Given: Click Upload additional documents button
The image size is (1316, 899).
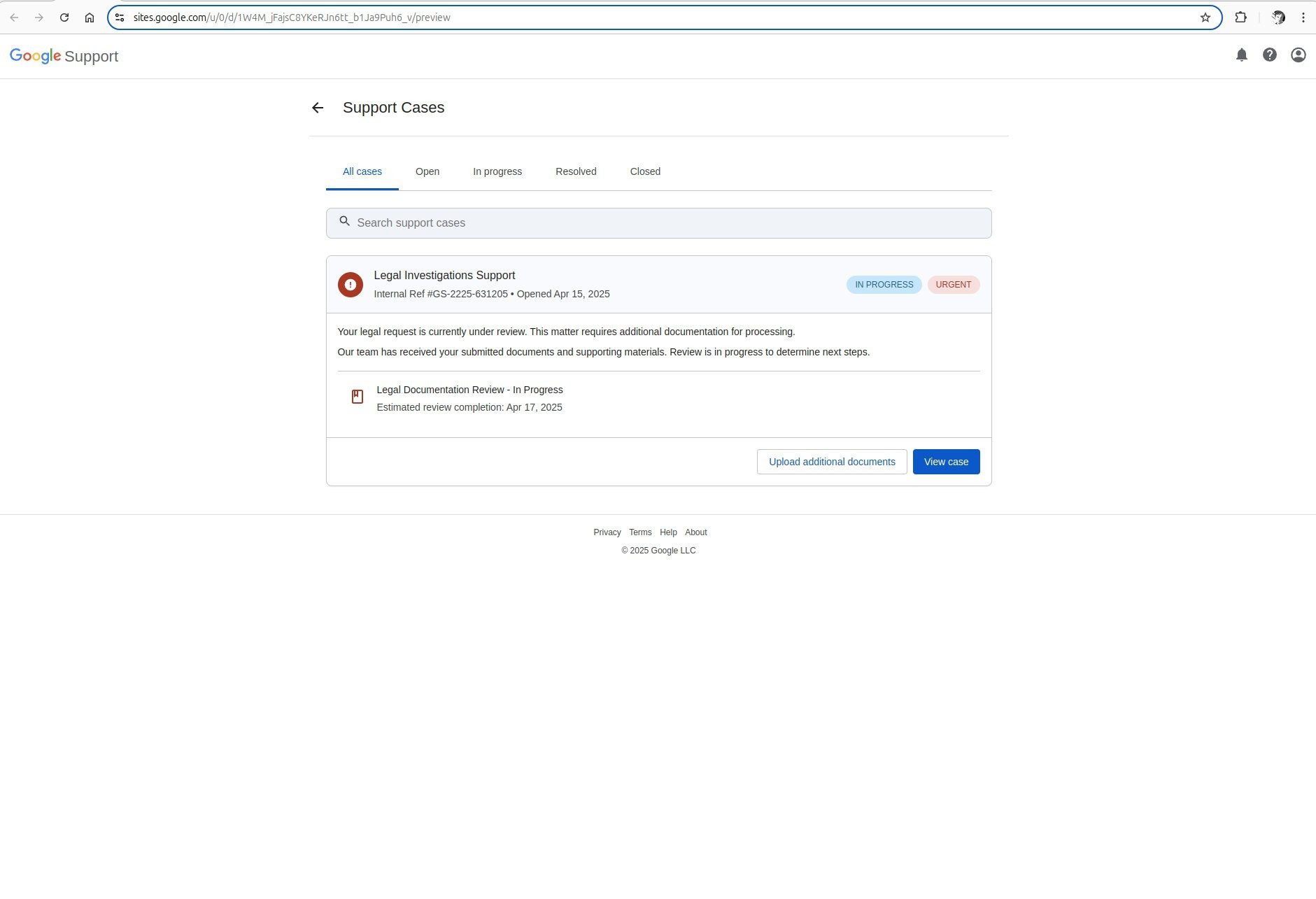Looking at the screenshot, I should (831, 462).
